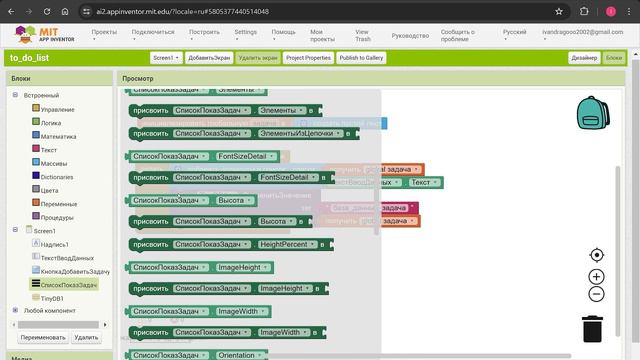The image size is (640, 360).
Task: Click the trash can icon
Action: [592, 329]
